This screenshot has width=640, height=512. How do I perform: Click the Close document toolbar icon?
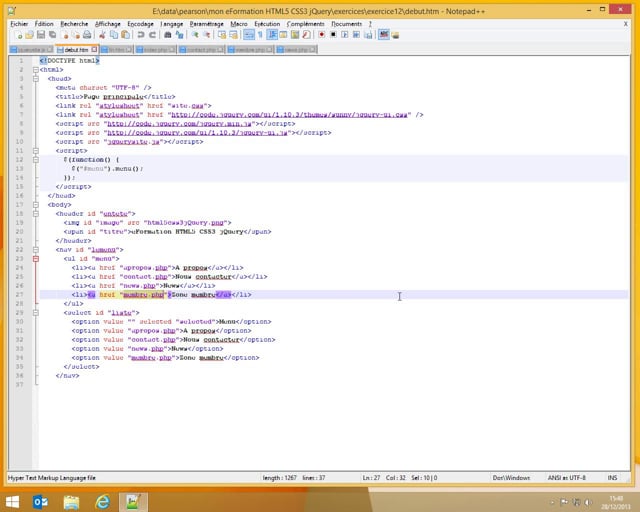(65, 35)
